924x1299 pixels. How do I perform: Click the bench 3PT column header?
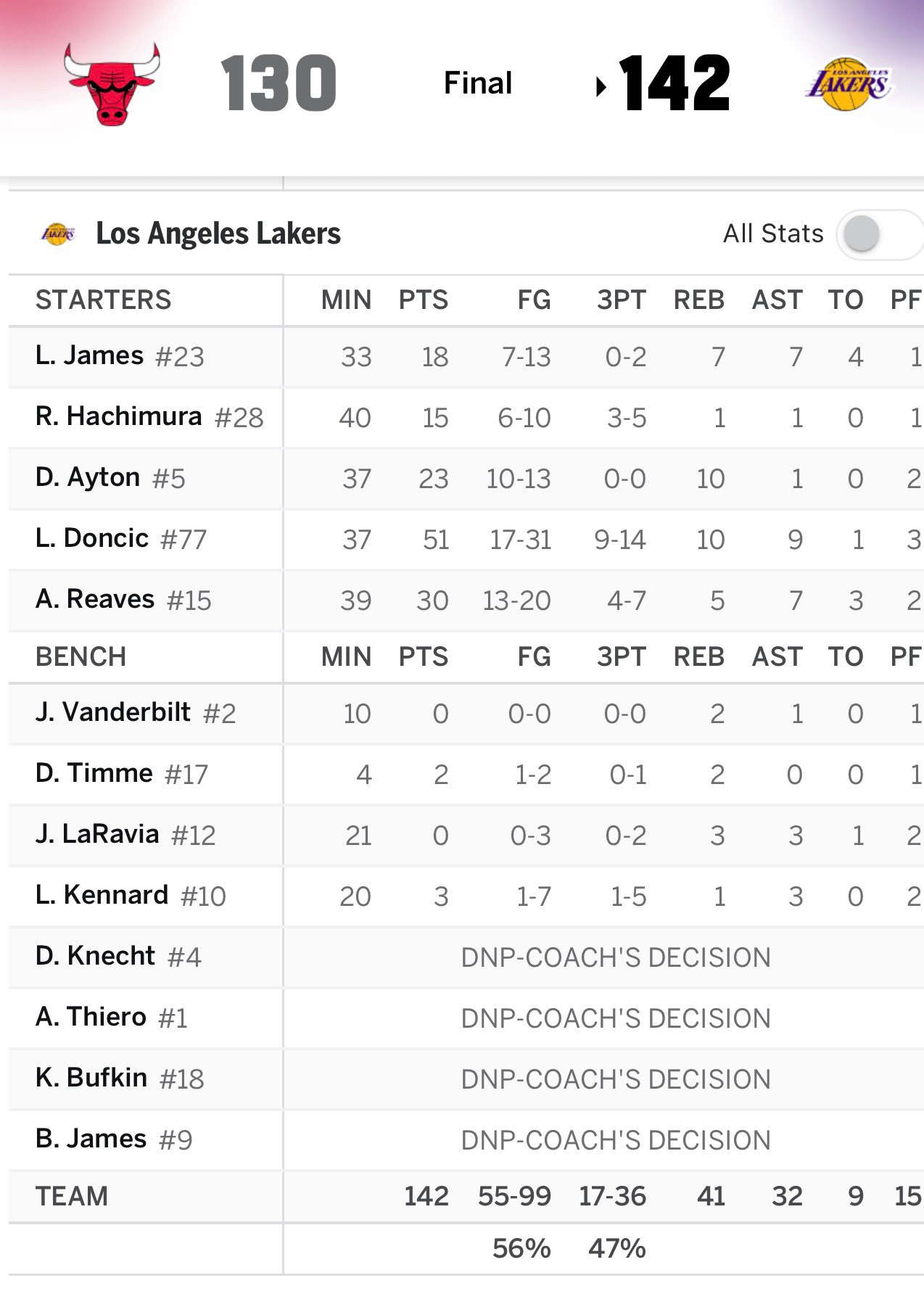pyautogui.click(x=622, y=657)
